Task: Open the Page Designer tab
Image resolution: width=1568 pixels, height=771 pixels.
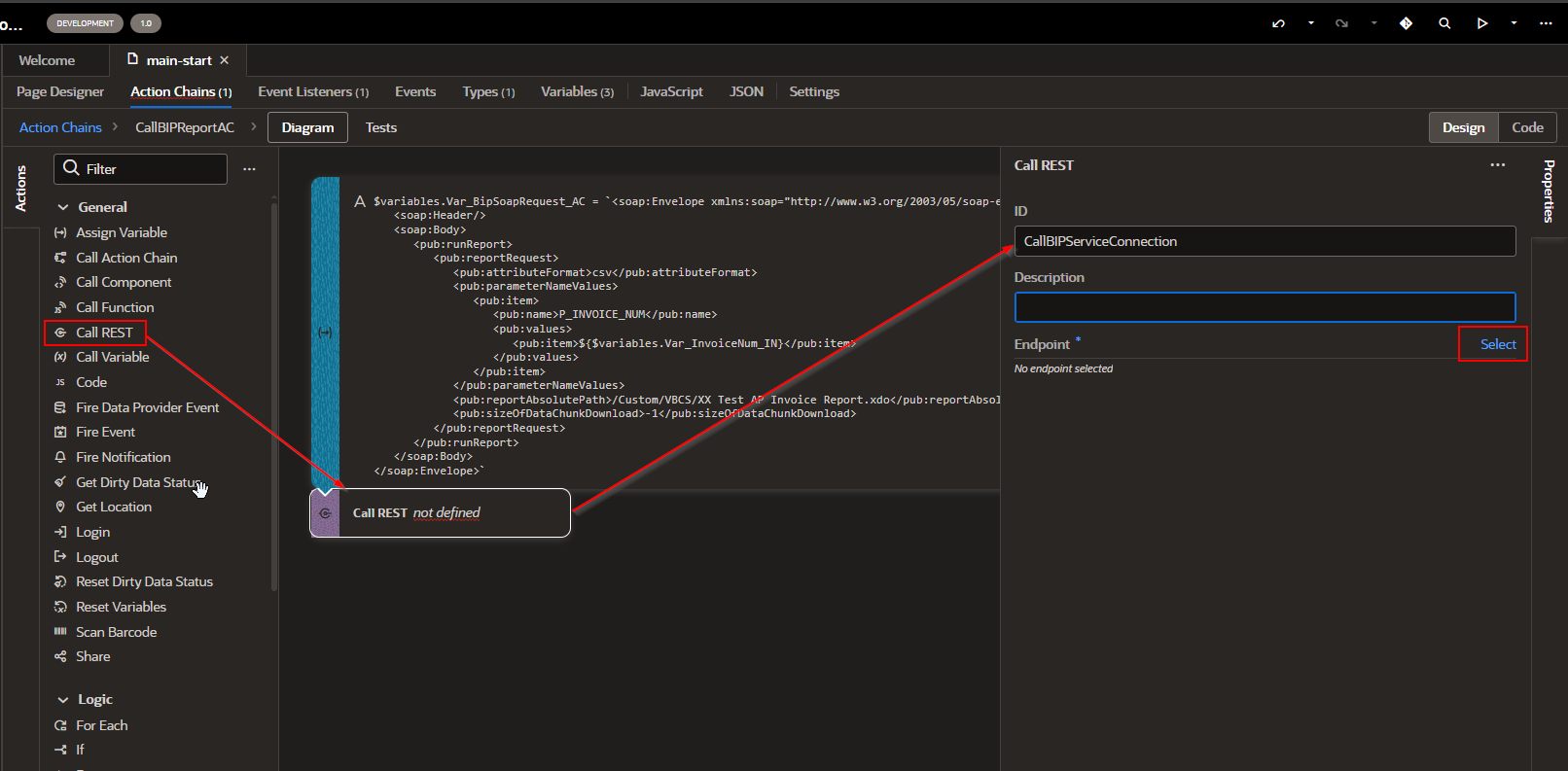Action: point(60,91)
